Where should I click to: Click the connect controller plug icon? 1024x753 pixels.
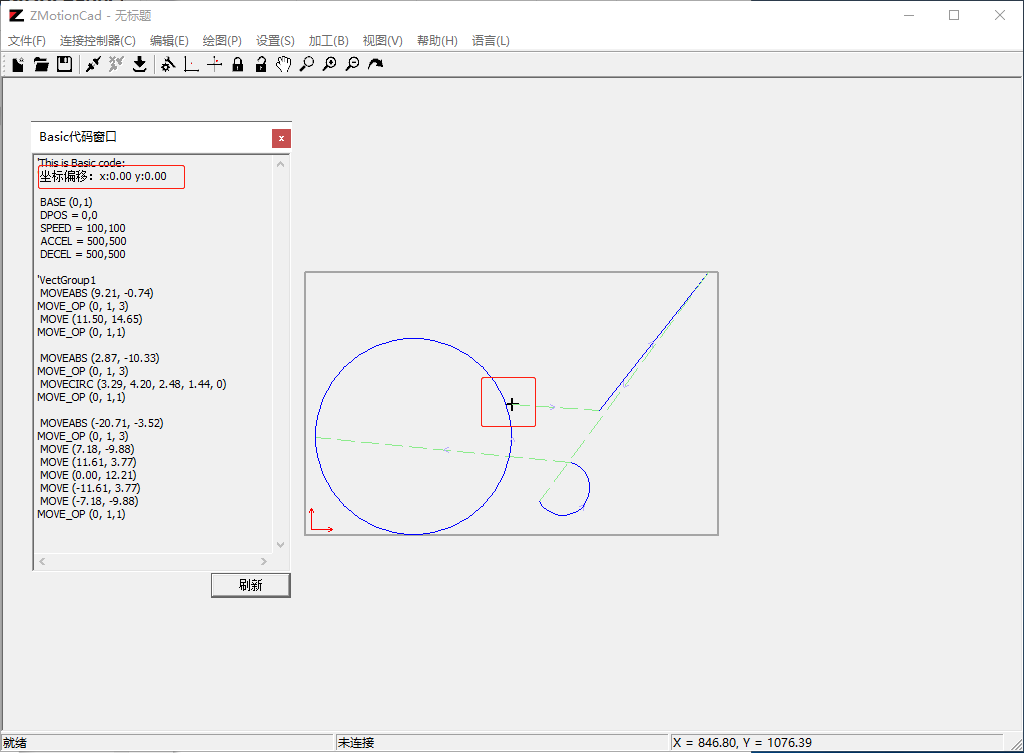(x=93, y=64)
